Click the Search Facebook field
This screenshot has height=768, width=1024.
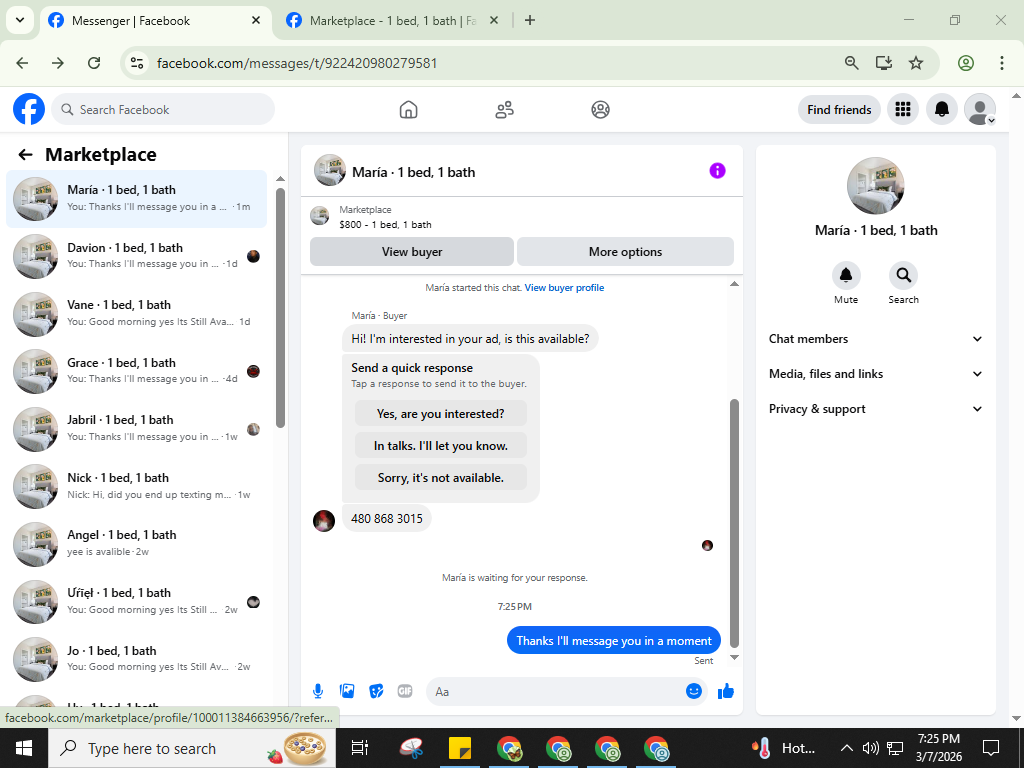(x=163, y=110)
